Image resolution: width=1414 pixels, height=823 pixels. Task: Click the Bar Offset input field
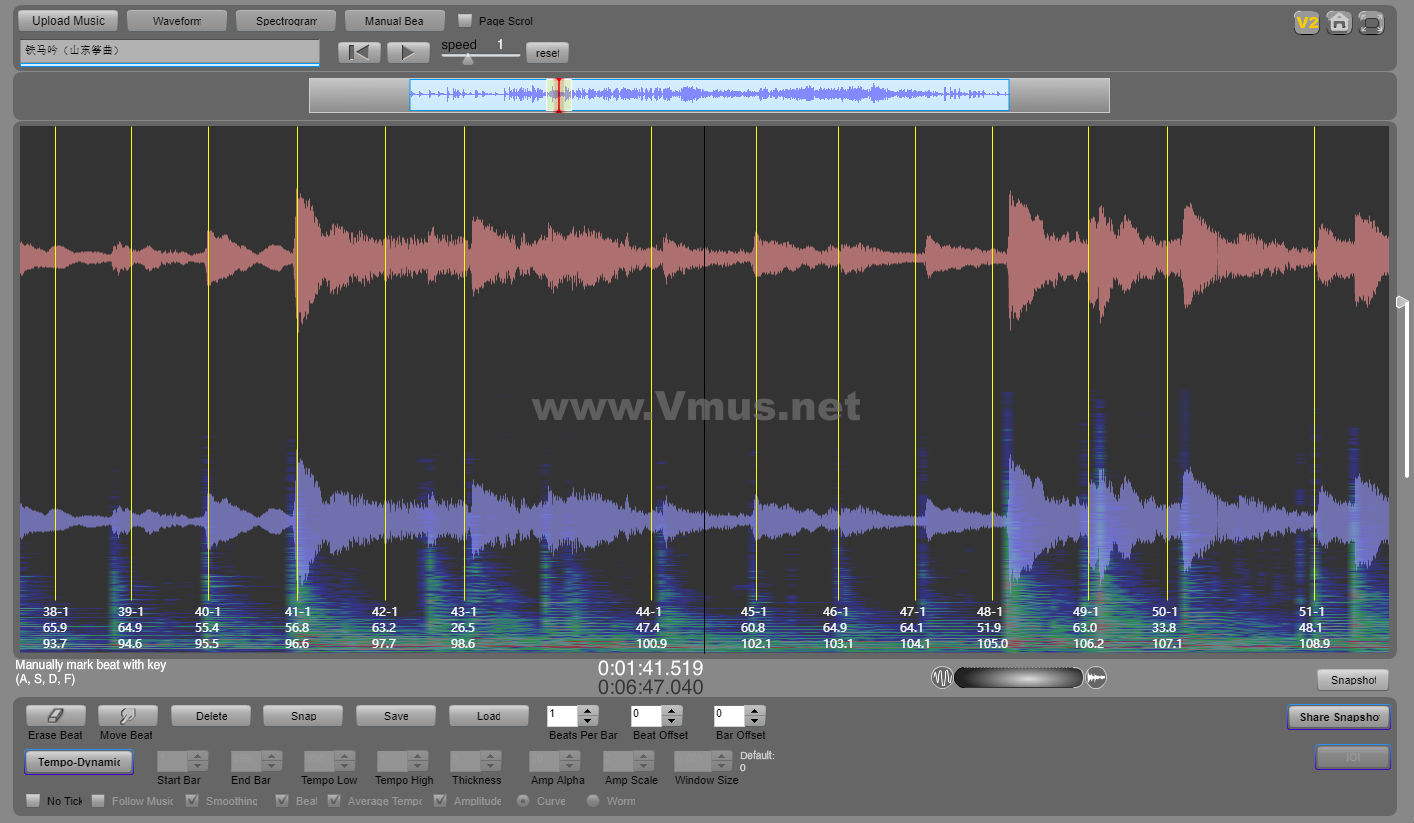tap(729, 716)
